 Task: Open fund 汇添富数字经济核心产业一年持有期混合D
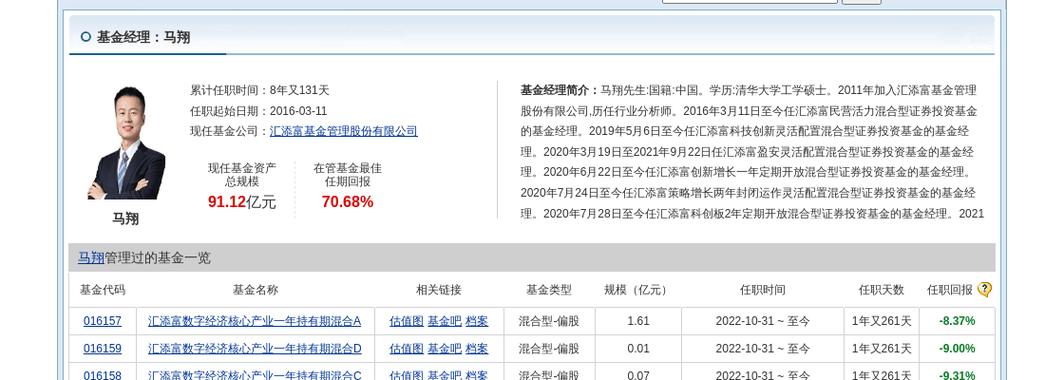point(254,349)
